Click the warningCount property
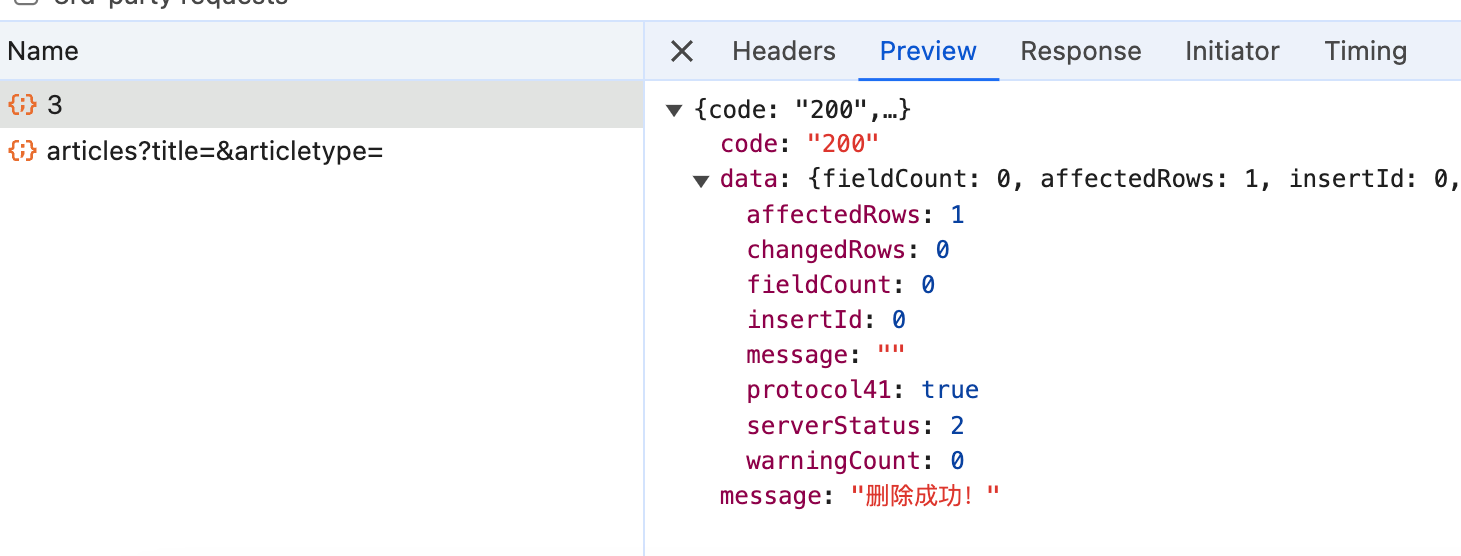This screenshot has height=556, width=1461. click(832, 461)
